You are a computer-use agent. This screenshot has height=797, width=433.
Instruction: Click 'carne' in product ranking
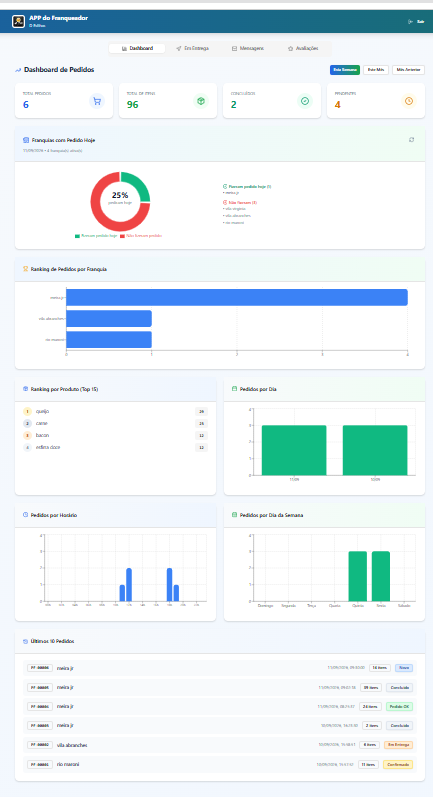41,423
